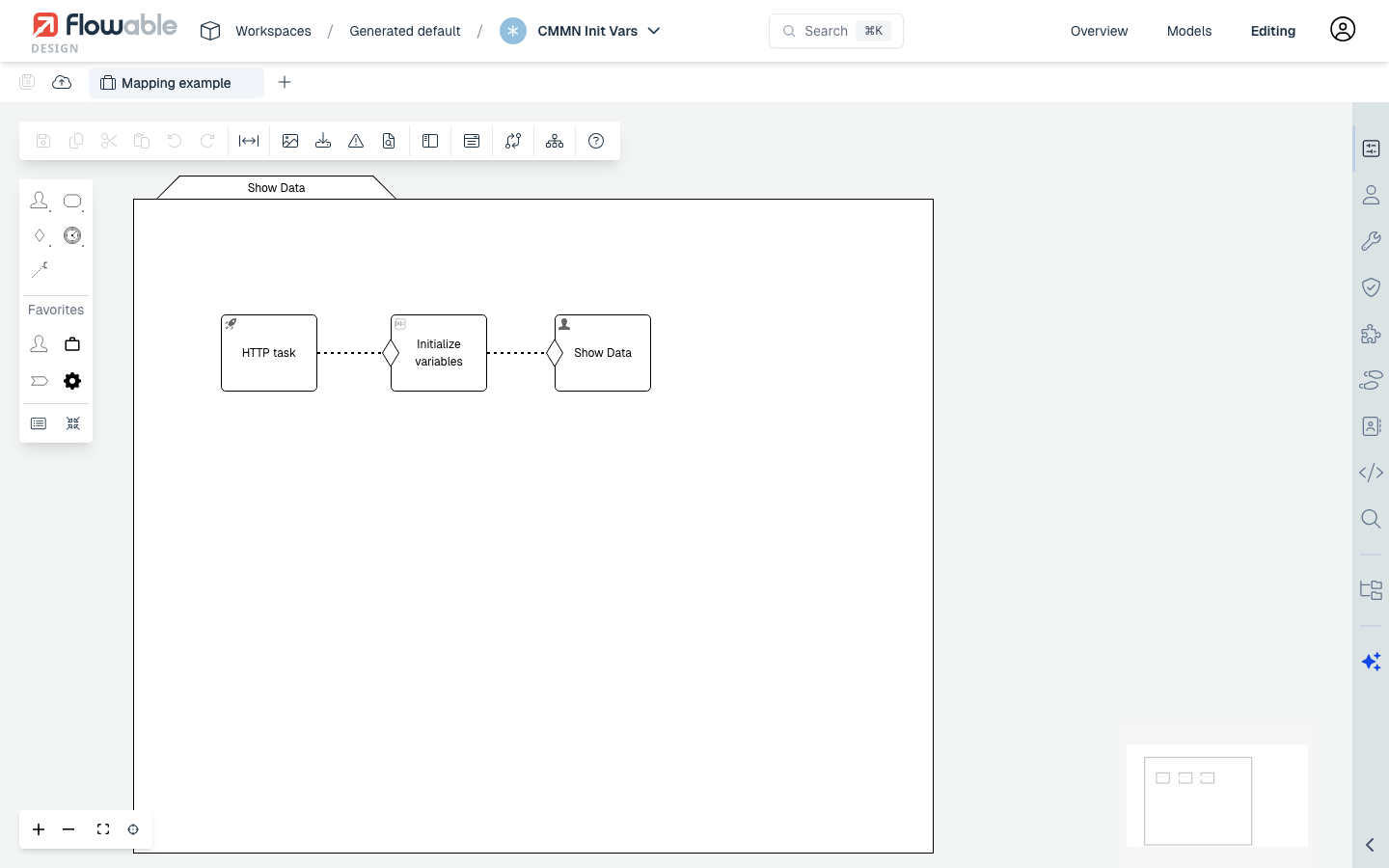Viewport: 1389px width, 868px height.
Task: Click the export image icon in the toolbar
Action: coord(290,141)
